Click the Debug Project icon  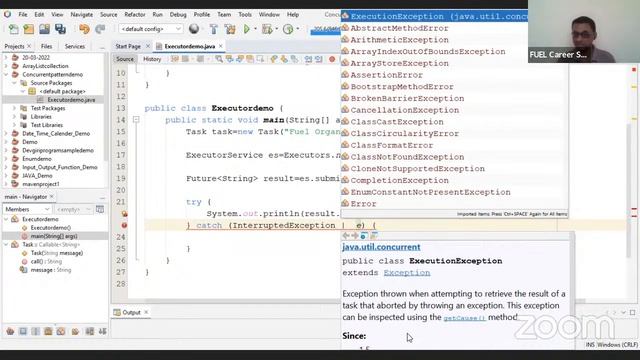267,29
